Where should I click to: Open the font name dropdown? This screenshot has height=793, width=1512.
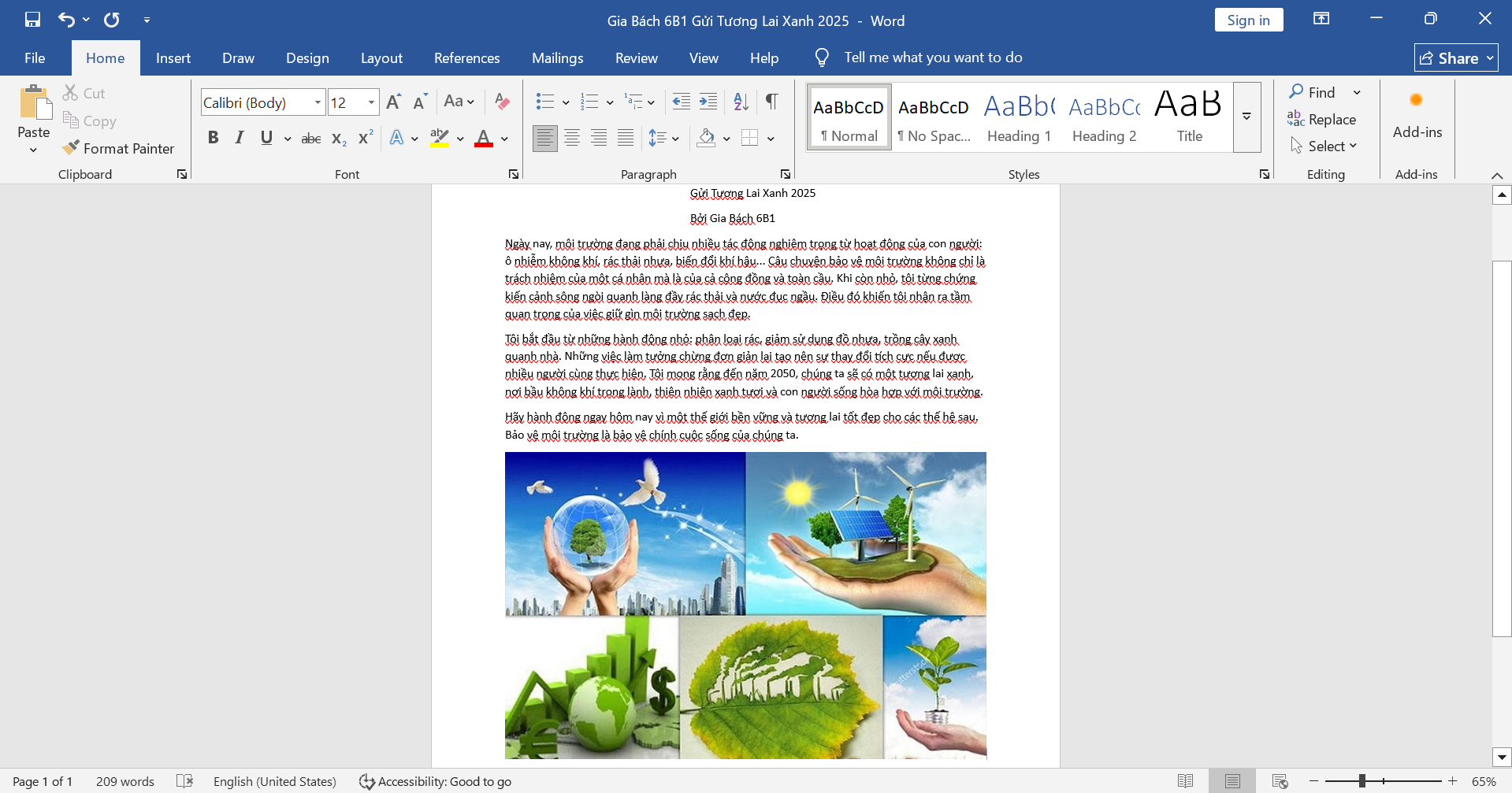point(318,102)
